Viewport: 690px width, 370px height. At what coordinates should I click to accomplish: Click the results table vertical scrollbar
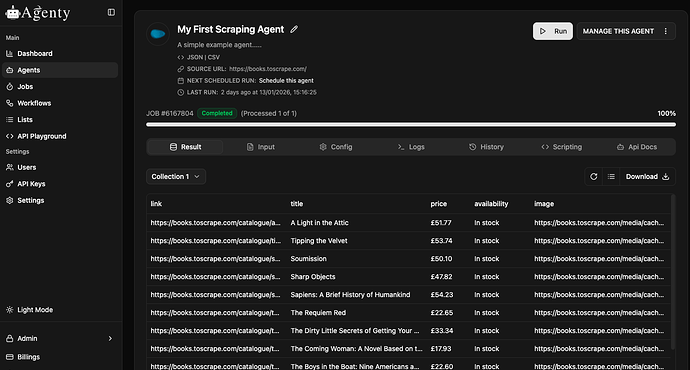(673, 273)
